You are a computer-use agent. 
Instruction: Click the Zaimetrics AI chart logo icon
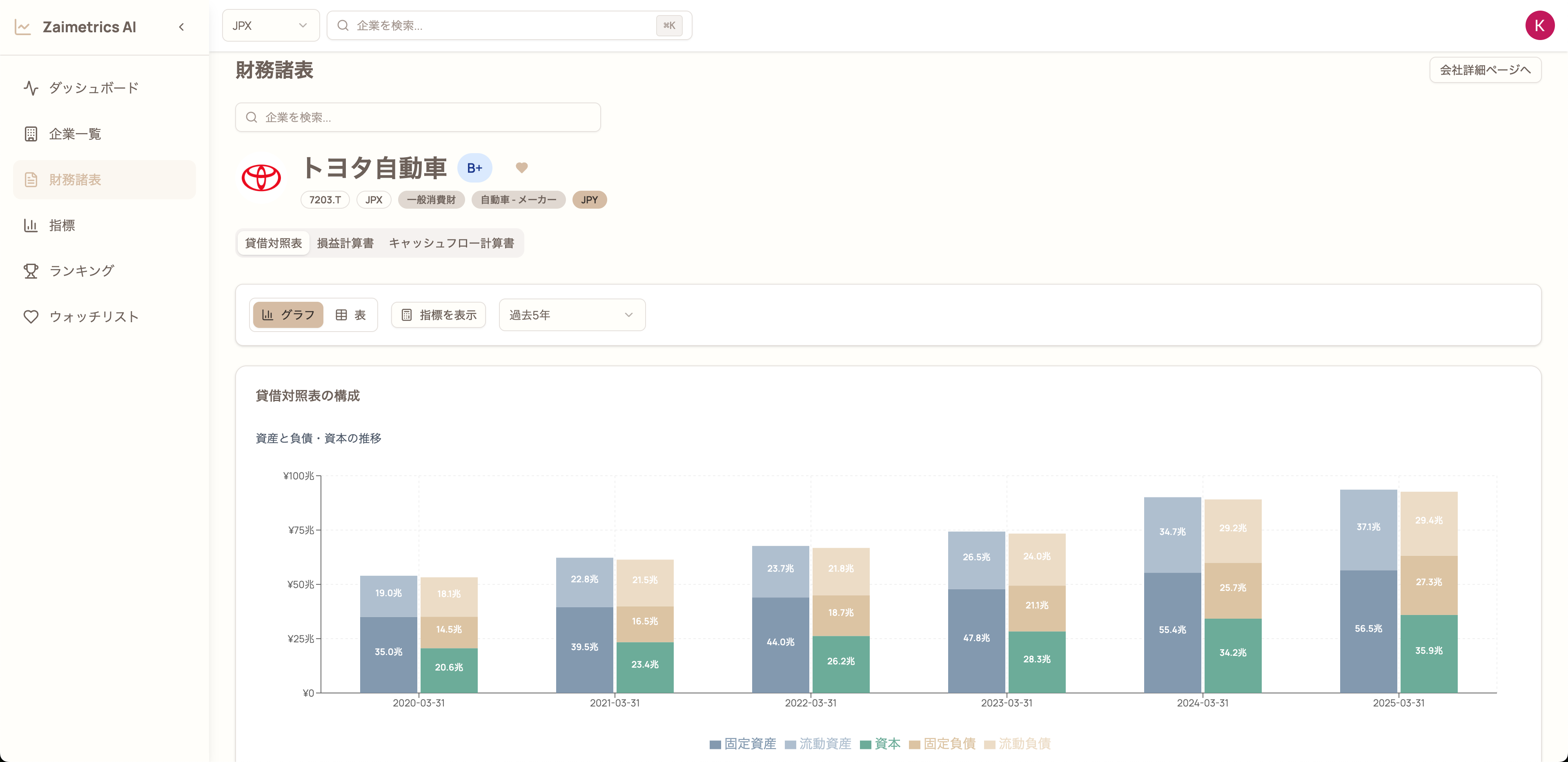(x=22, y=27)
